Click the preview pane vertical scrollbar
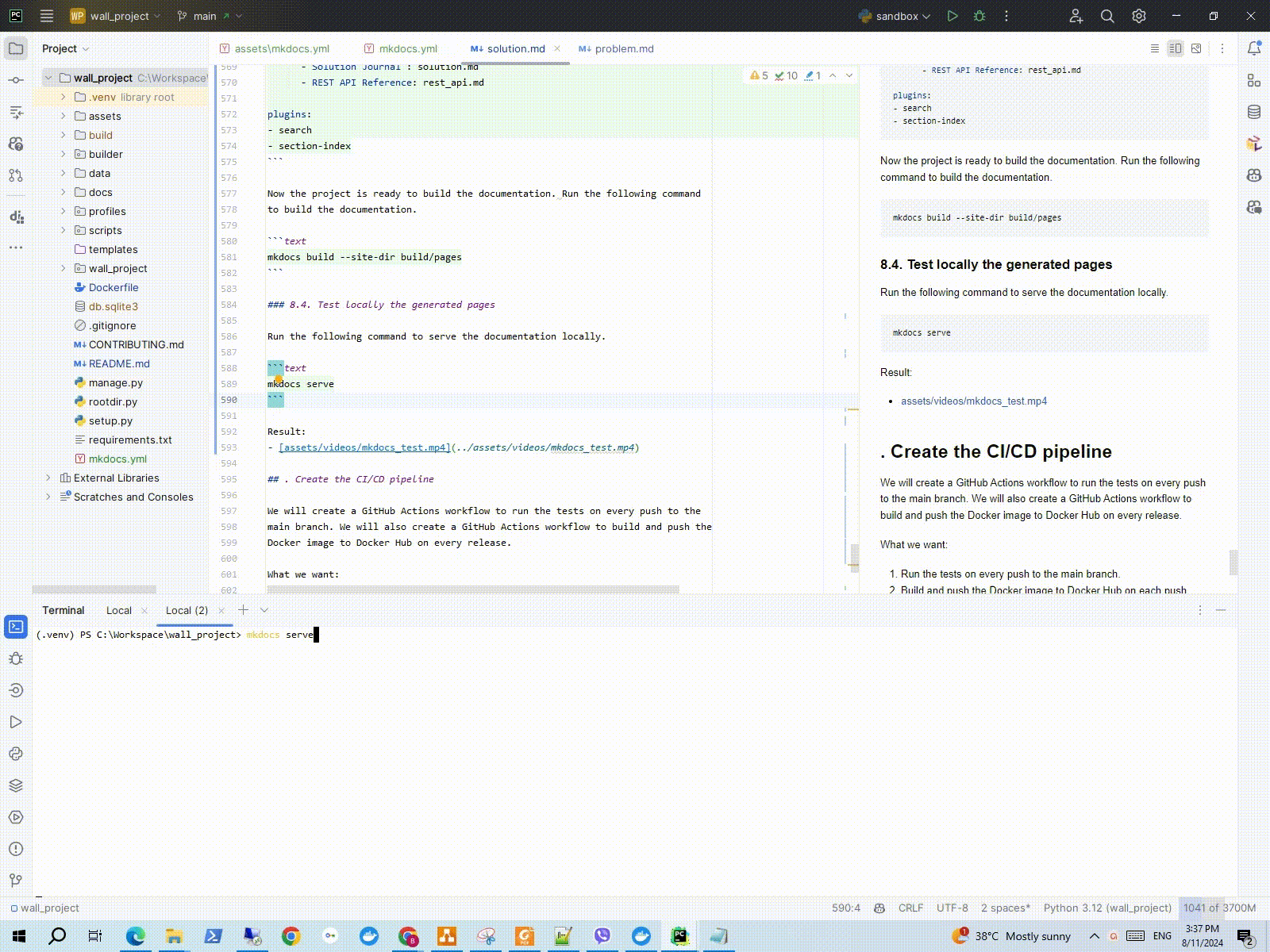This screenshot has width=1270, height=952. (x=1233, y=562)
